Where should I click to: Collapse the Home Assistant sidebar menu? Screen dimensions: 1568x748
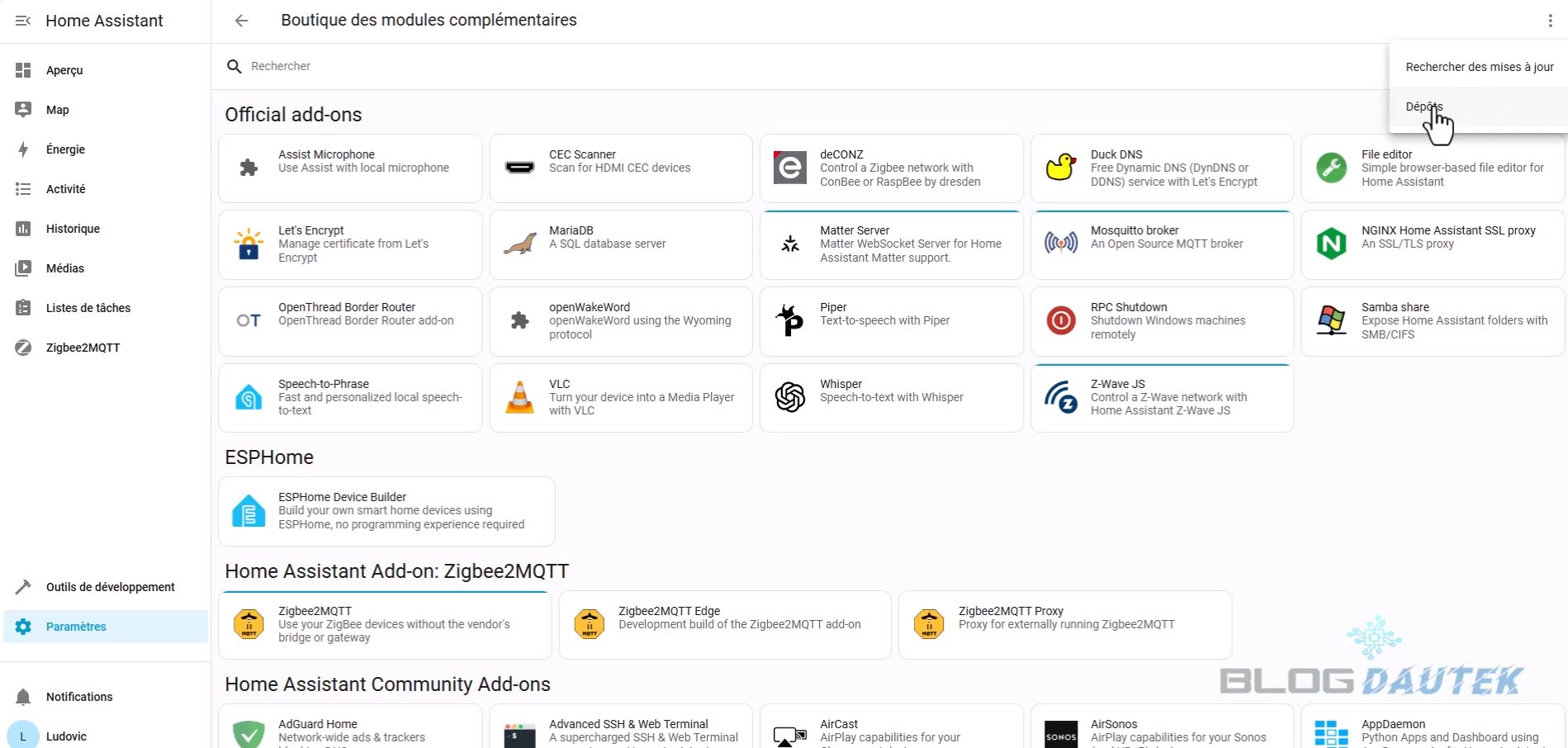[x=23, y=21]
